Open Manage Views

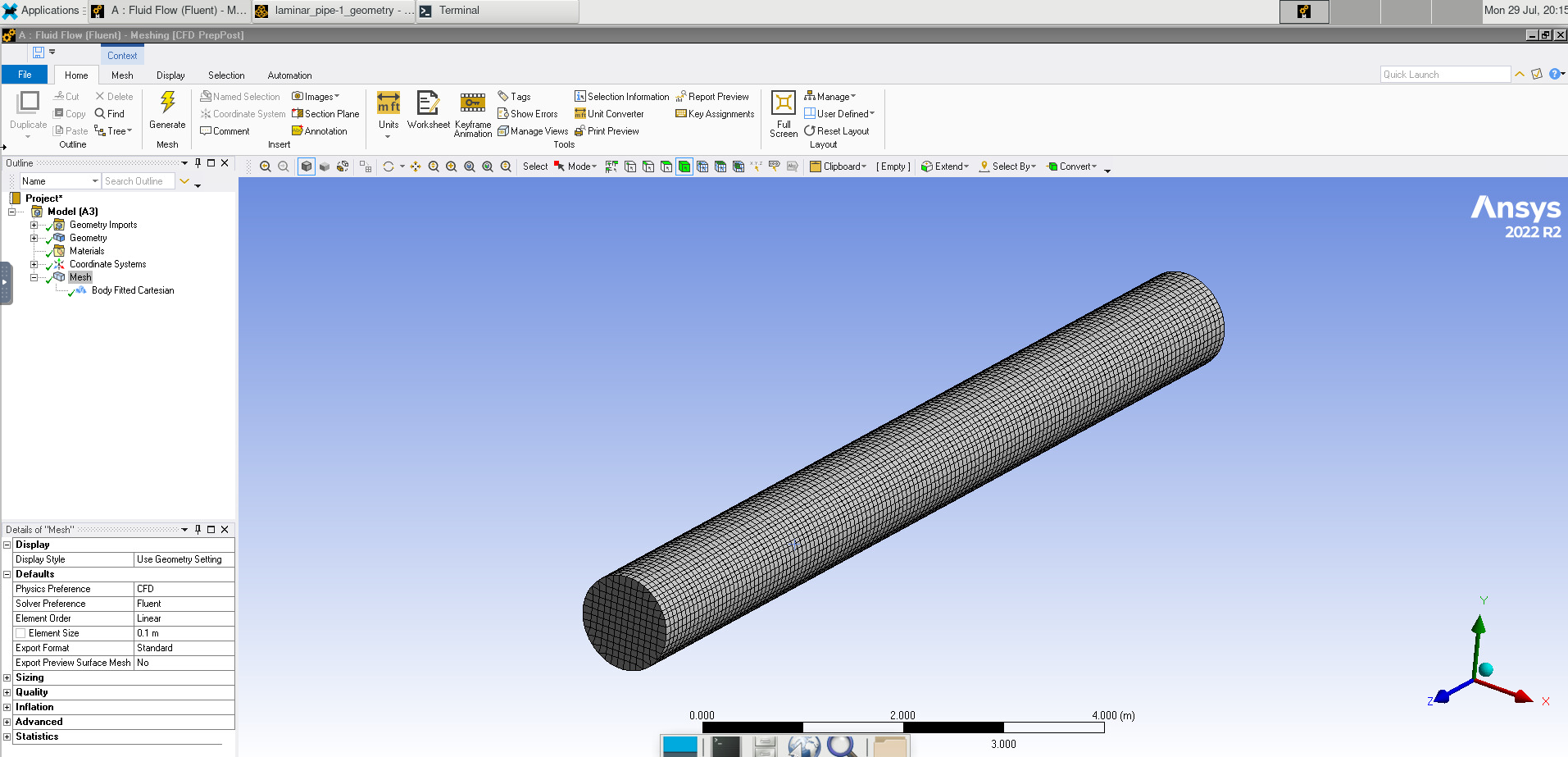click(x=533, y=131)
